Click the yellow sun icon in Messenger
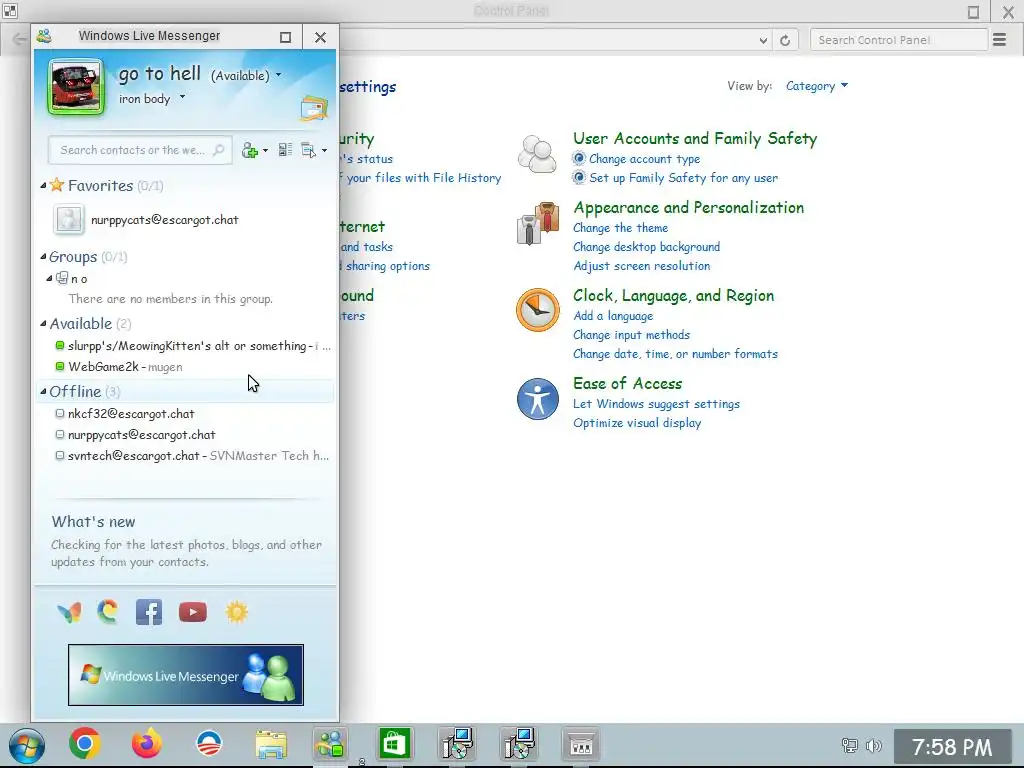Screen dimensions: 1024x768 pos(236,612)
